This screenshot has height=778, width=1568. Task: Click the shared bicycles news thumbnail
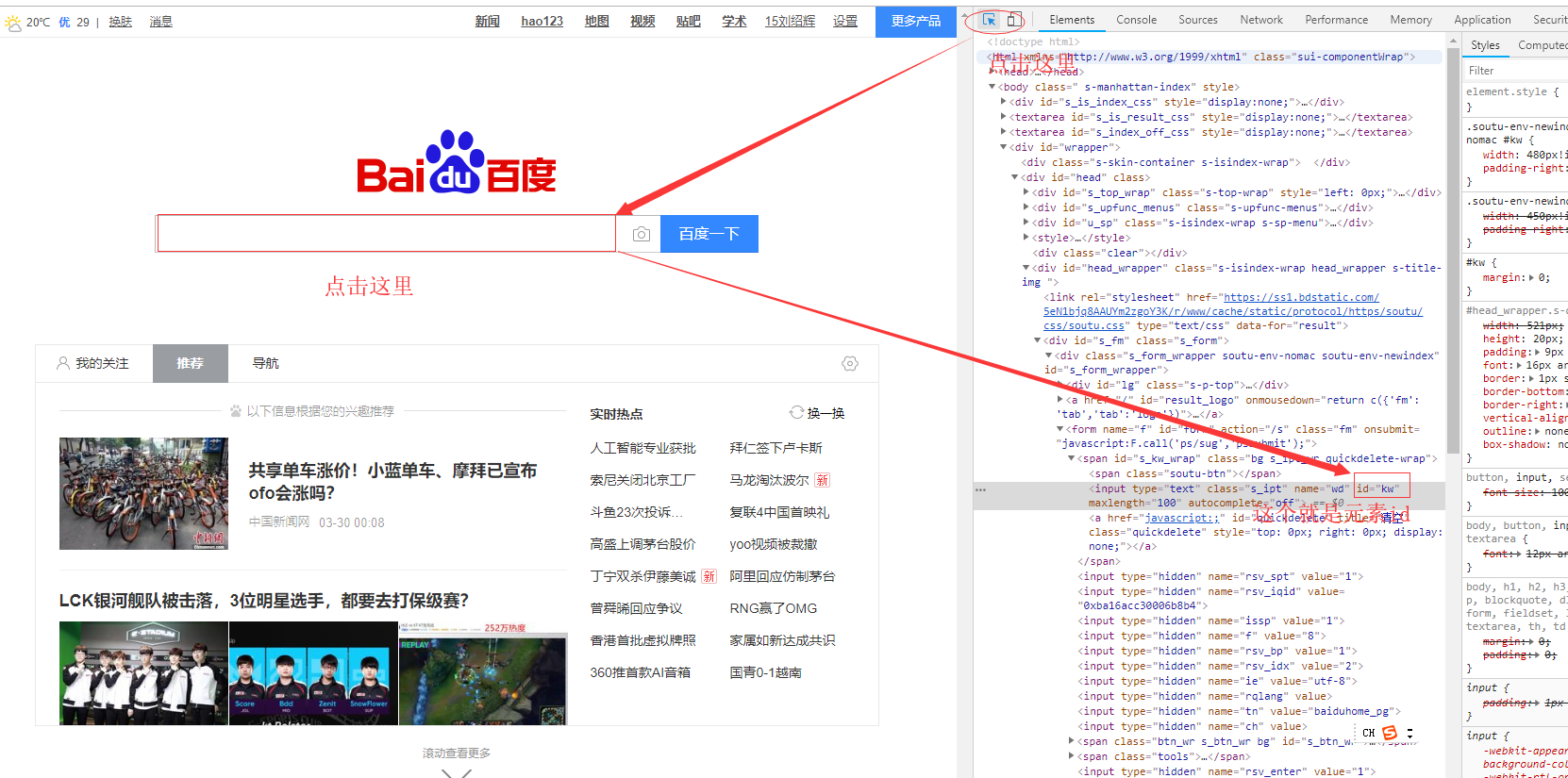143,493
